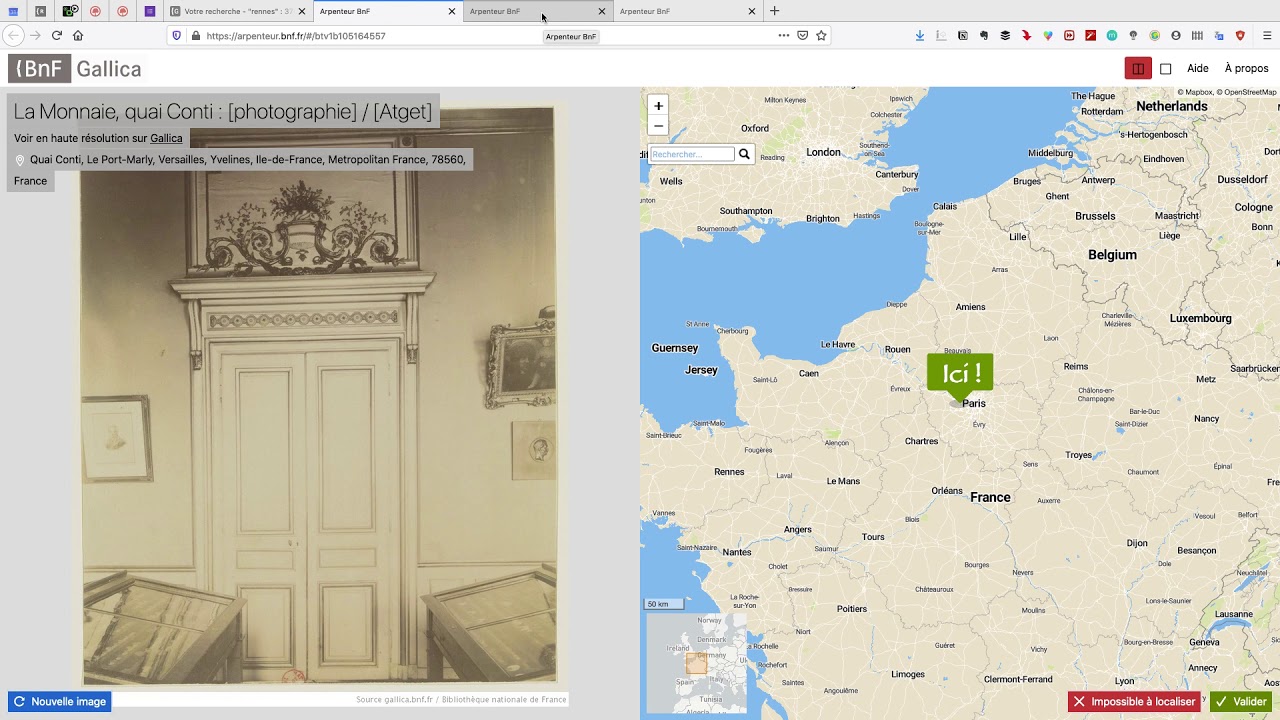
Task: Click the stacked layers extension icon
Action: coord(1005,35)
